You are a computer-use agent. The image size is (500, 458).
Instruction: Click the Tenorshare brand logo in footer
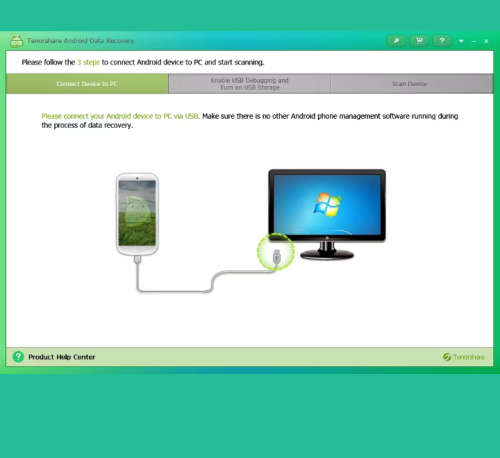[464, 357]
